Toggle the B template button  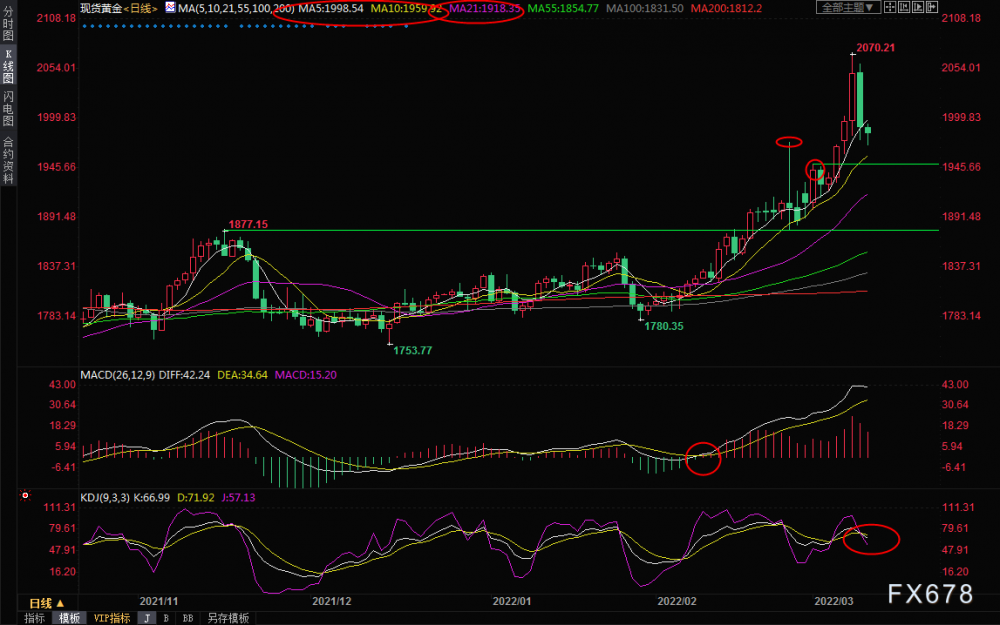click(165, 618)
